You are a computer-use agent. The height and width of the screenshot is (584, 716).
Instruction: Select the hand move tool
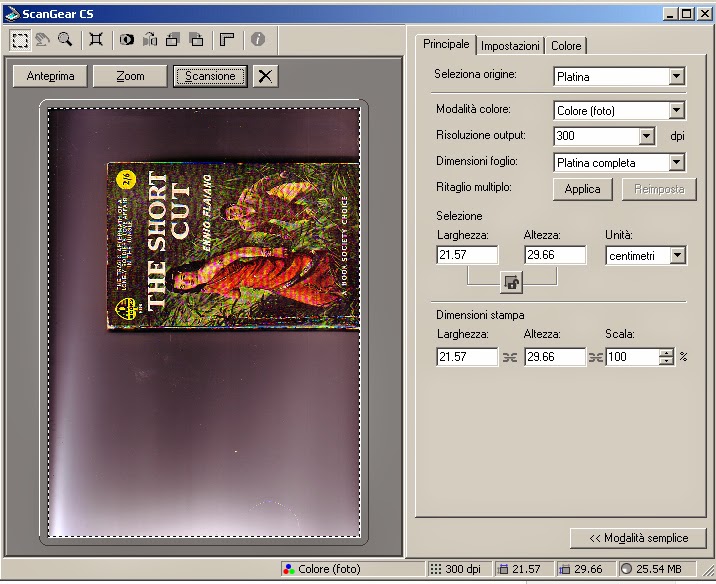(42, 40)
